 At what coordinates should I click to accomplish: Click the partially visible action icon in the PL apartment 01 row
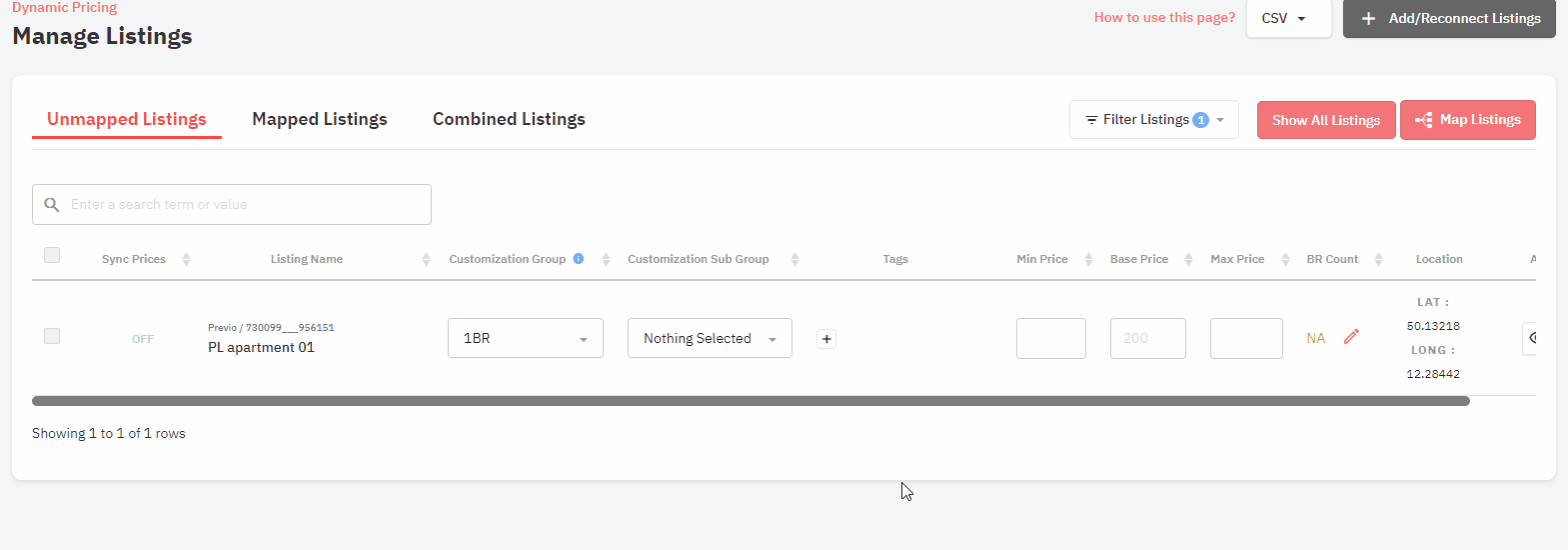1530,338
